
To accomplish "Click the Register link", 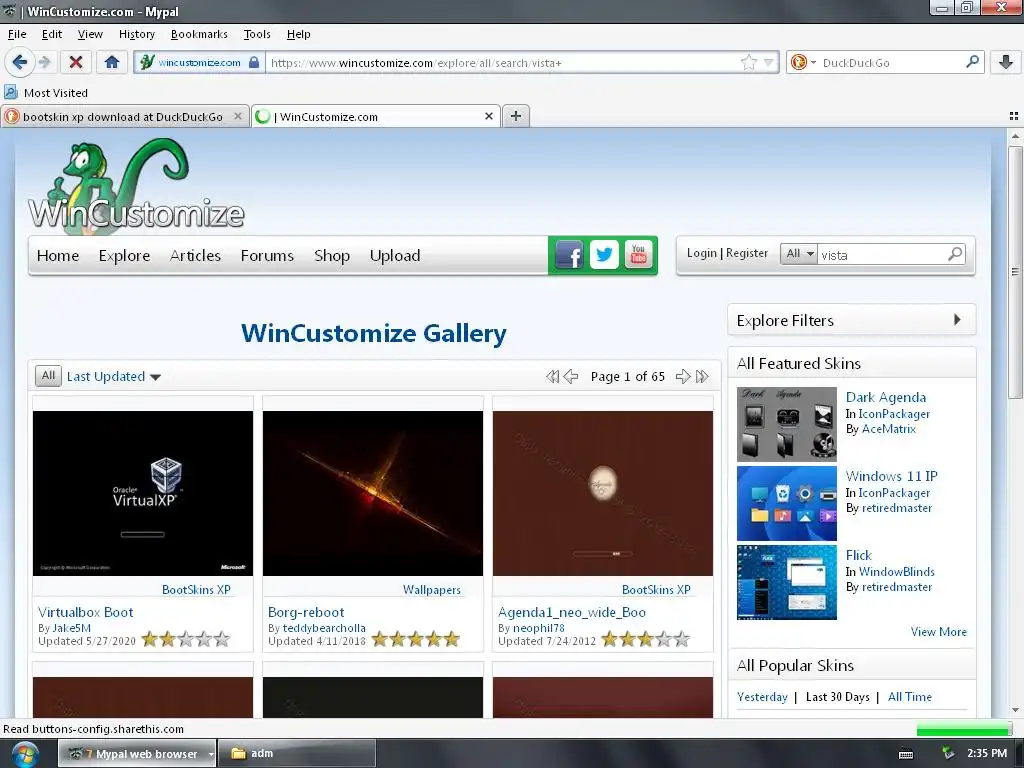I will (x=746, y=253).
